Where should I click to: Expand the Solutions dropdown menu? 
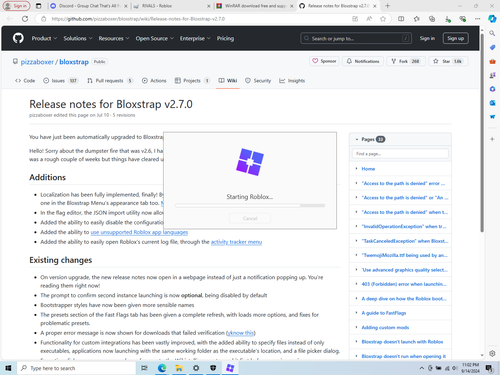click(x=78, y=38)
